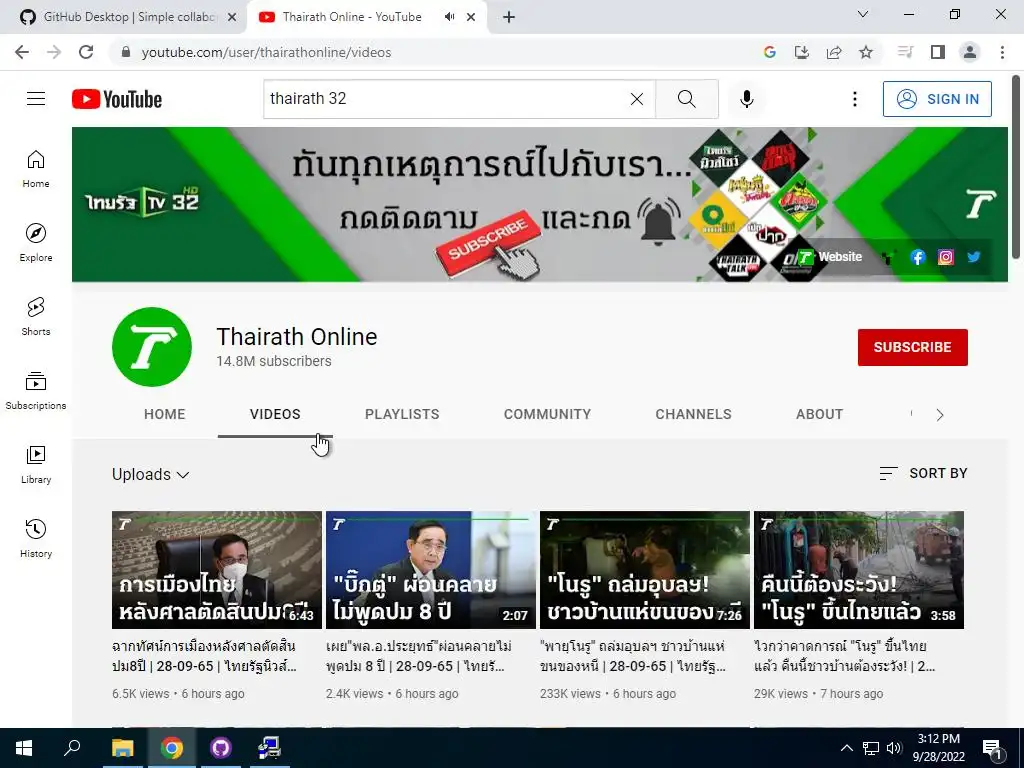This screenshot has width=1024, height=768.
Task: Open a new browser tab
Action: tap(509, 17)
